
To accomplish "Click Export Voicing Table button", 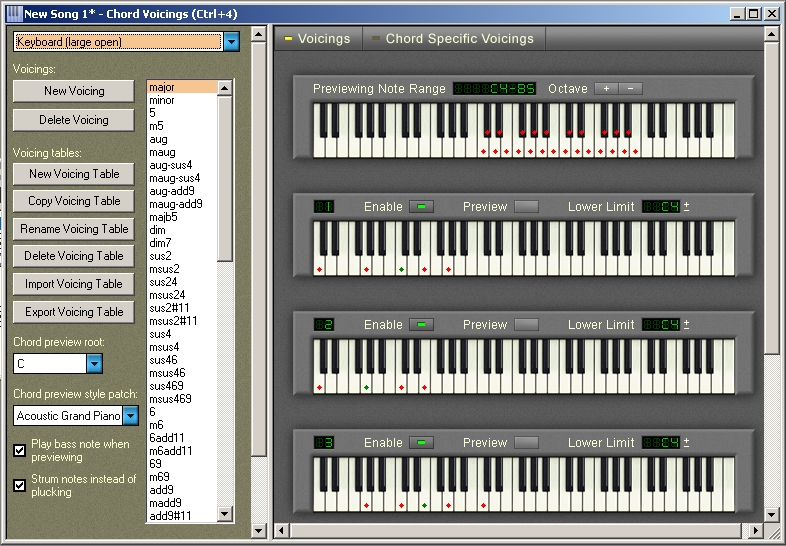I will tap(74, 312).
